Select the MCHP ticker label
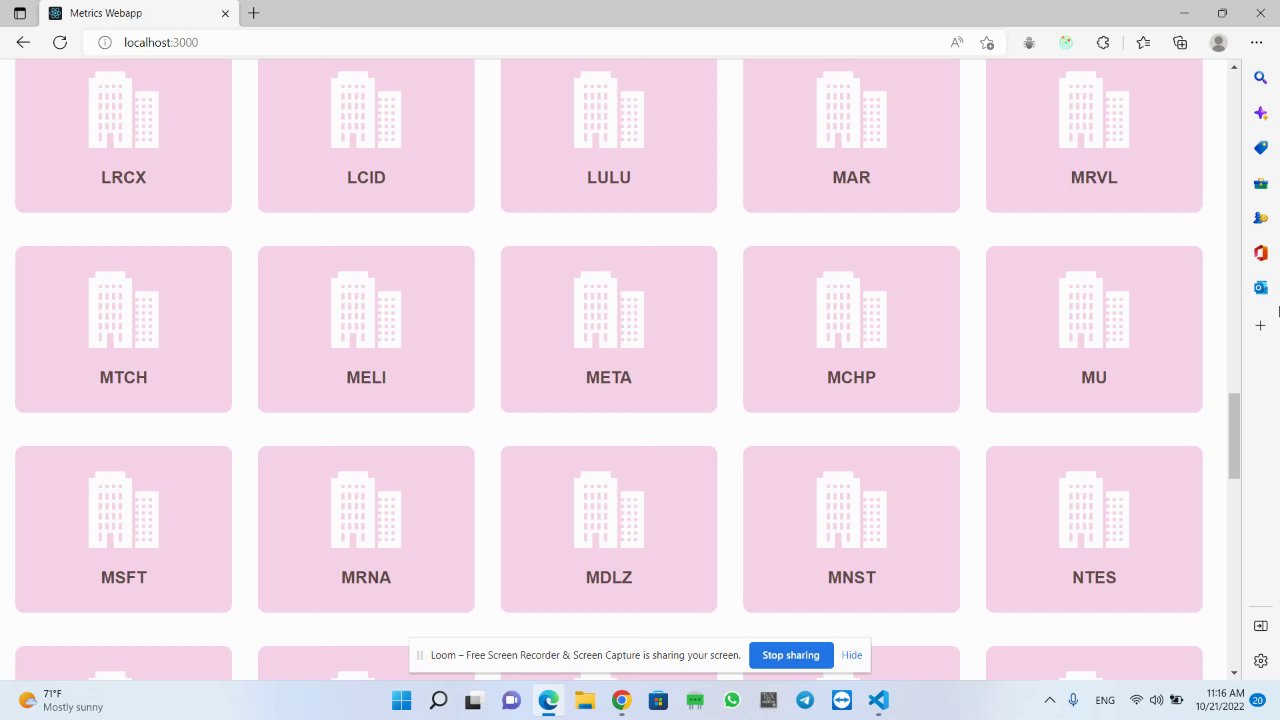 click(851, 377)
